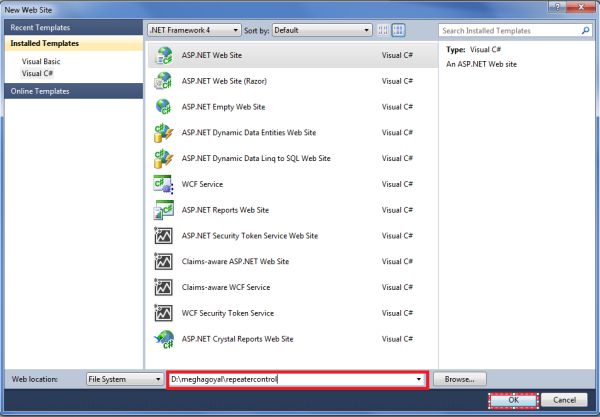The width and height of the screenshot is (600, 417).
Task: Select the ASP.NET Web Site (Razor) icon
Action: coord(164,81)
